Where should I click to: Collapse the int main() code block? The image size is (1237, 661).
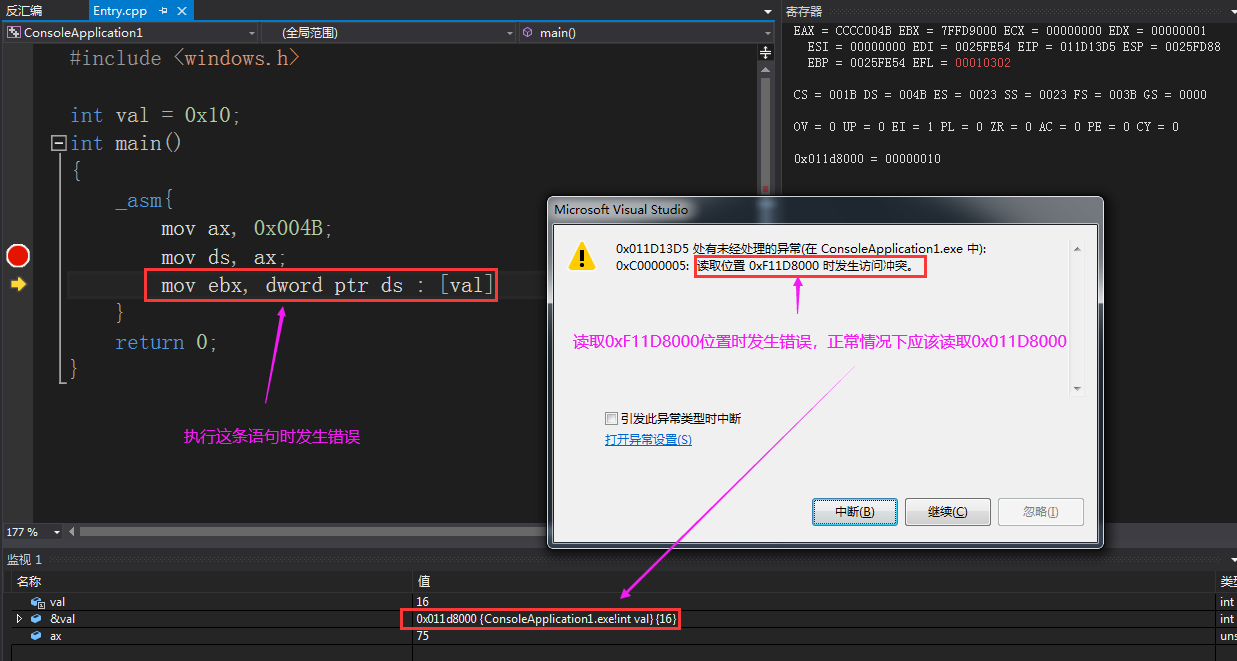click(58, 143)
